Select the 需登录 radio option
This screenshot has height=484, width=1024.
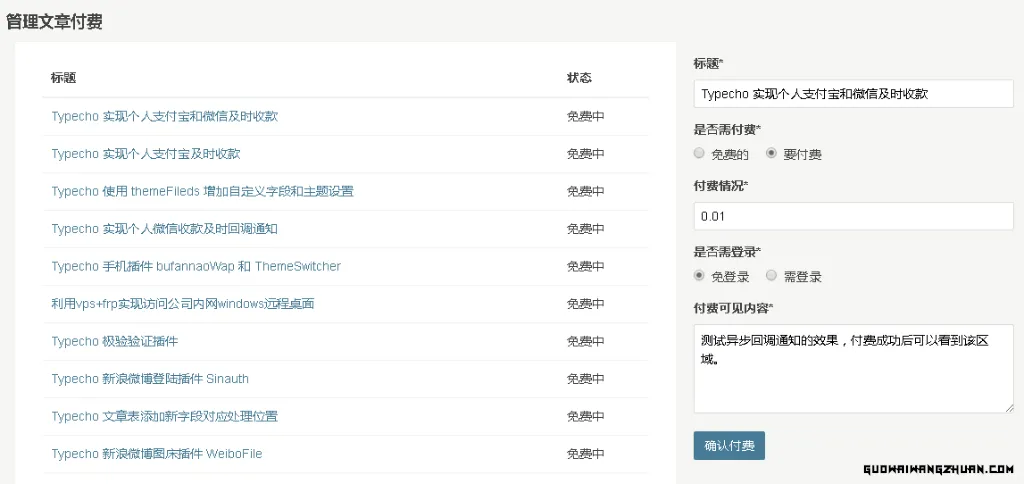[771, 276]
